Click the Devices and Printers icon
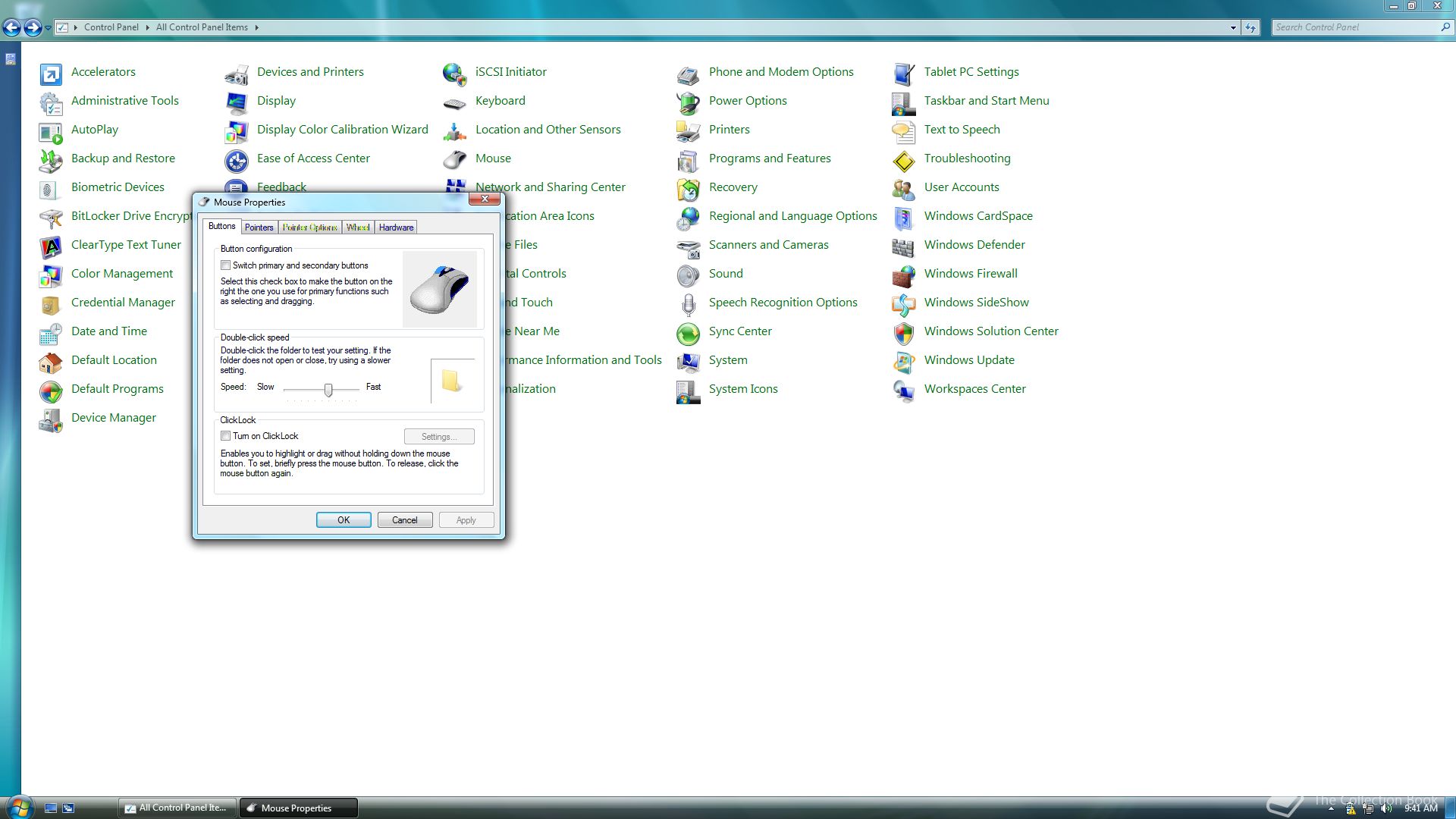Viewport: 1456px width, 819px height. 237,74
